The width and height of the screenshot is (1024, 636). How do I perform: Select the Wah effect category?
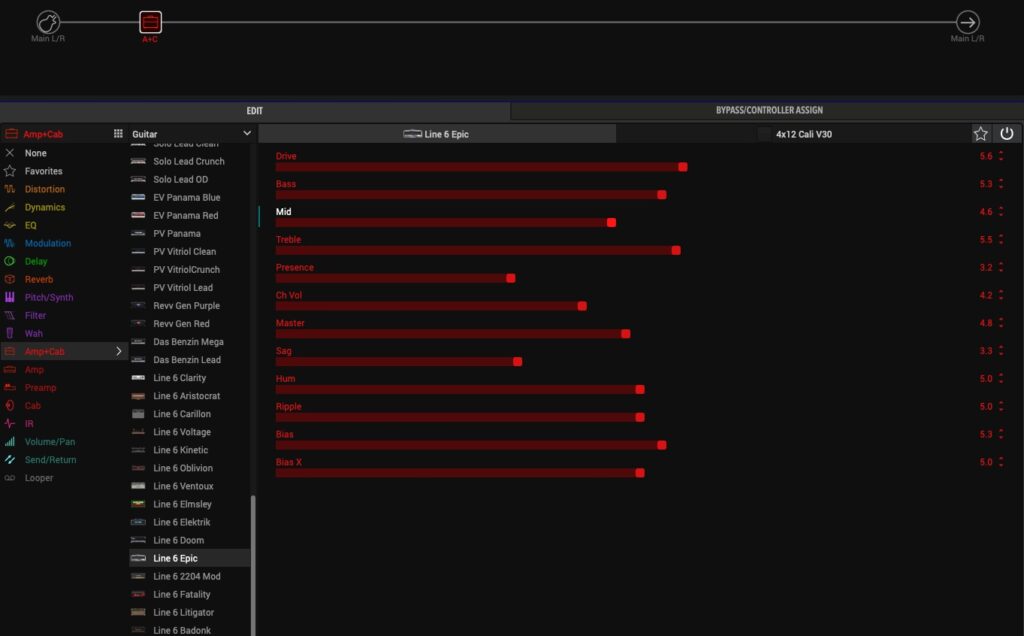tap(34, 333)
